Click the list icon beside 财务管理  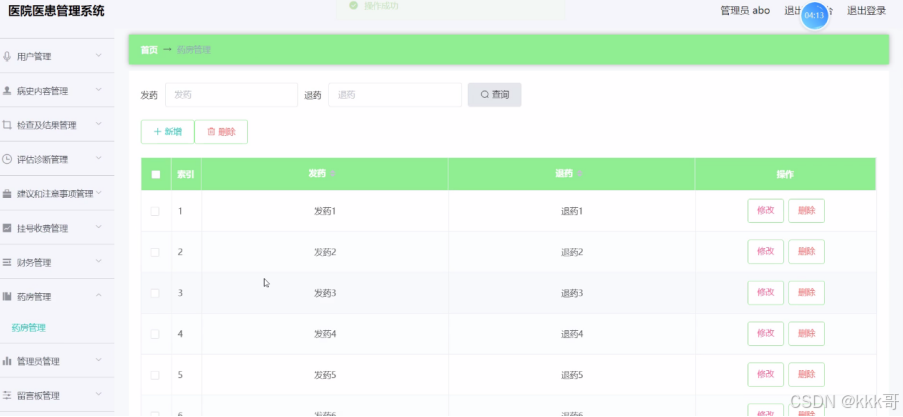(x=7, y=262)
